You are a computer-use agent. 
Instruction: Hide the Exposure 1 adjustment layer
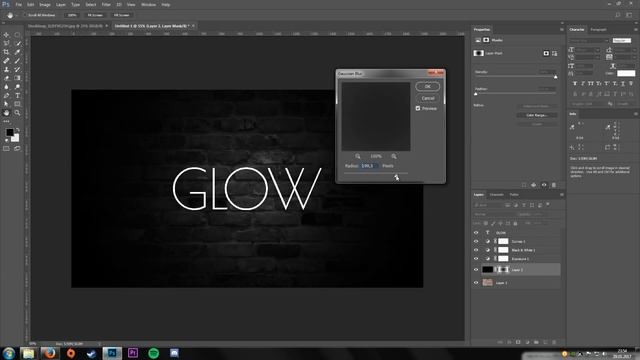tap(476, 259)
